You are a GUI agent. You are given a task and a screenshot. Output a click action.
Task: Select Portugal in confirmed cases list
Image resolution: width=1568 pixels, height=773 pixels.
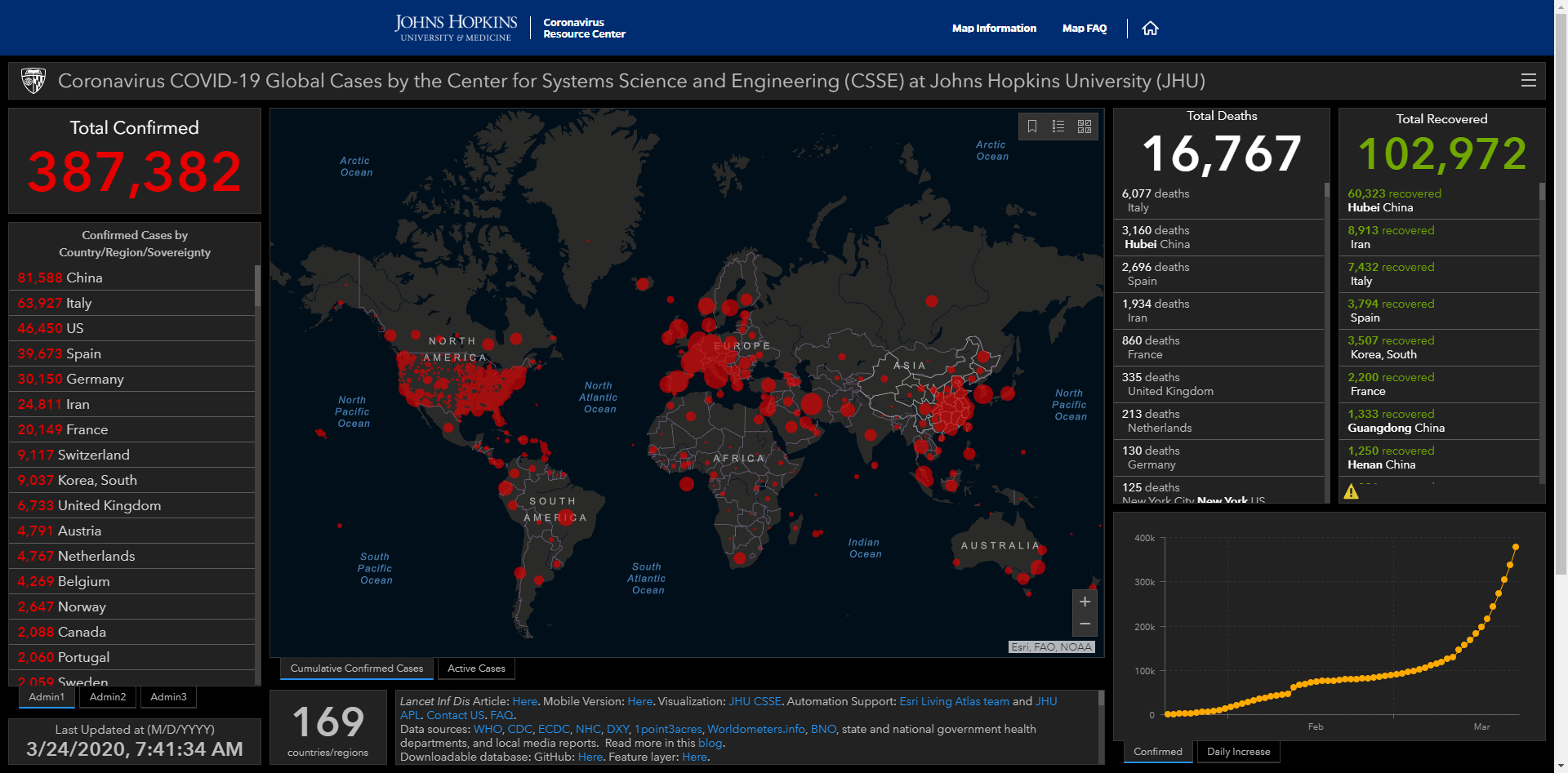pos(131,657)
